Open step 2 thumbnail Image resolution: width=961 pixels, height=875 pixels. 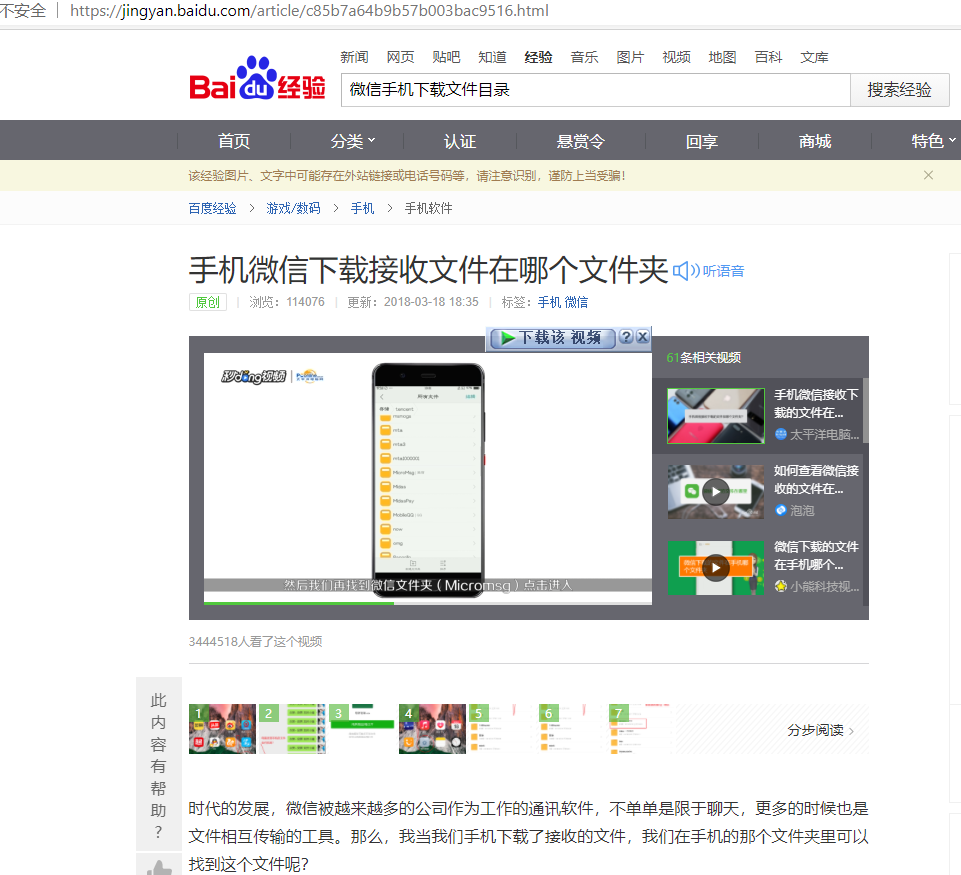(292, 729)
